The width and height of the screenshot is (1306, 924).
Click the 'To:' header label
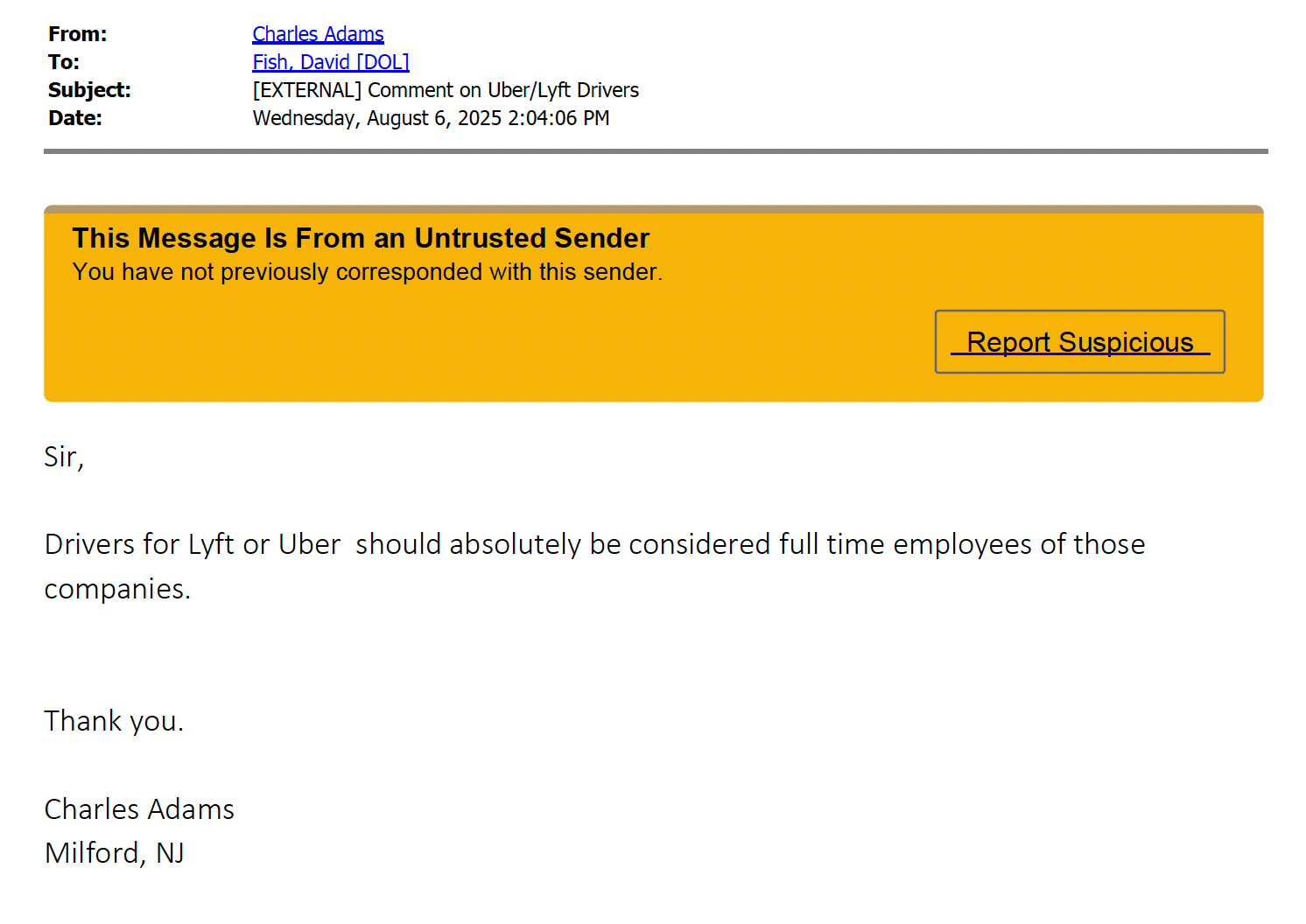pos(64,62)
